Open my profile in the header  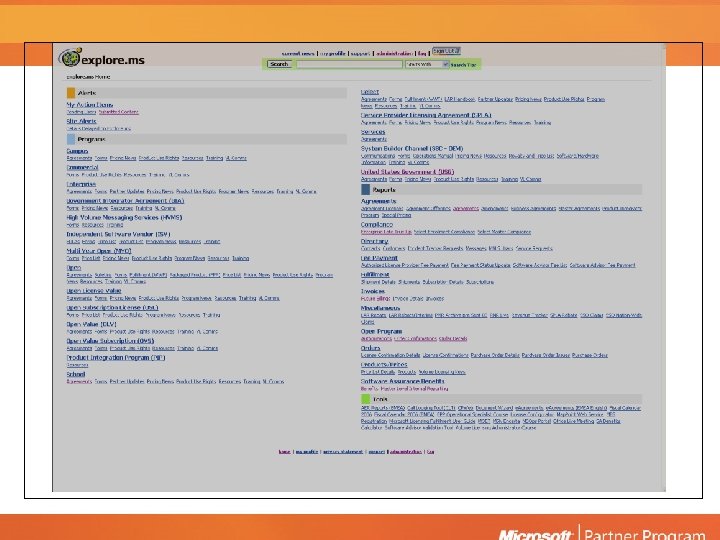pos(333,54)
